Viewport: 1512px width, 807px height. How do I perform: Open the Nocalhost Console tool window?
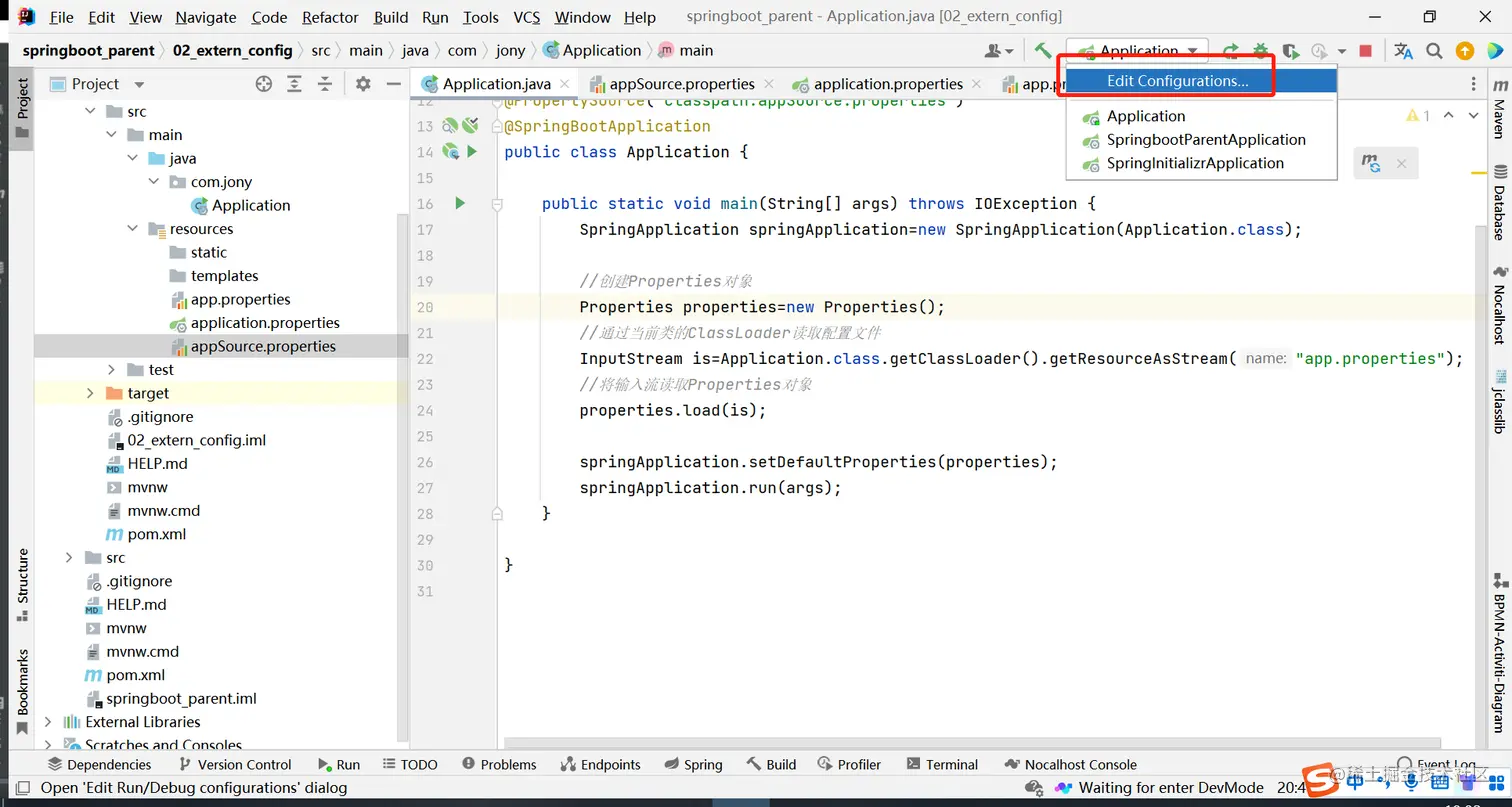click(x=1070, y=764)
